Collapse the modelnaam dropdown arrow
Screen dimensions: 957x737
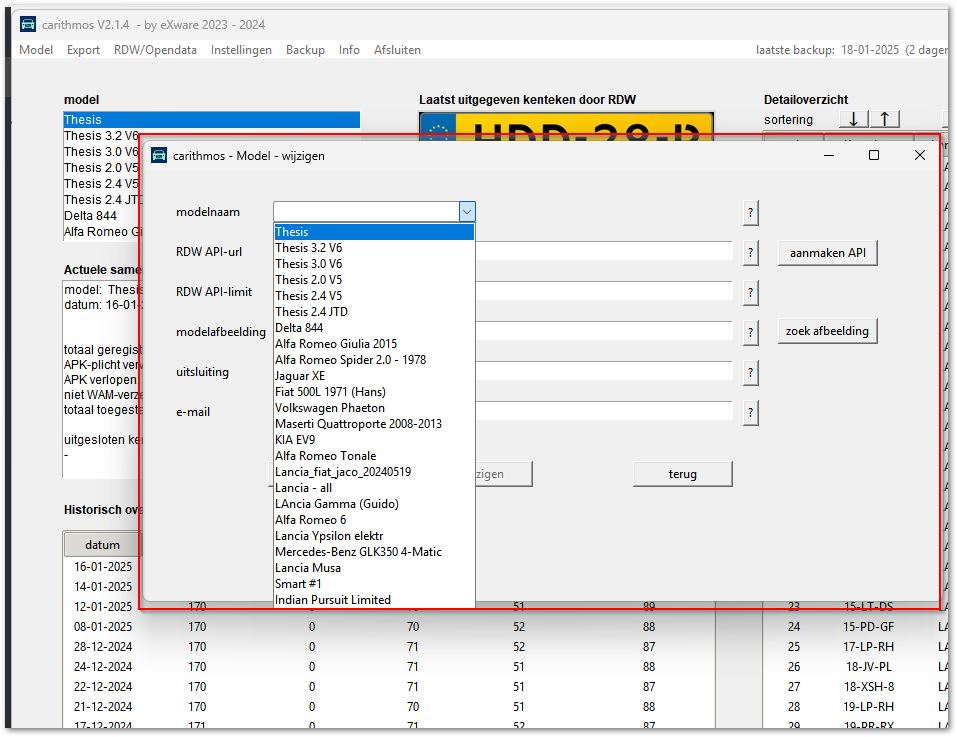[x=466, y=212]
